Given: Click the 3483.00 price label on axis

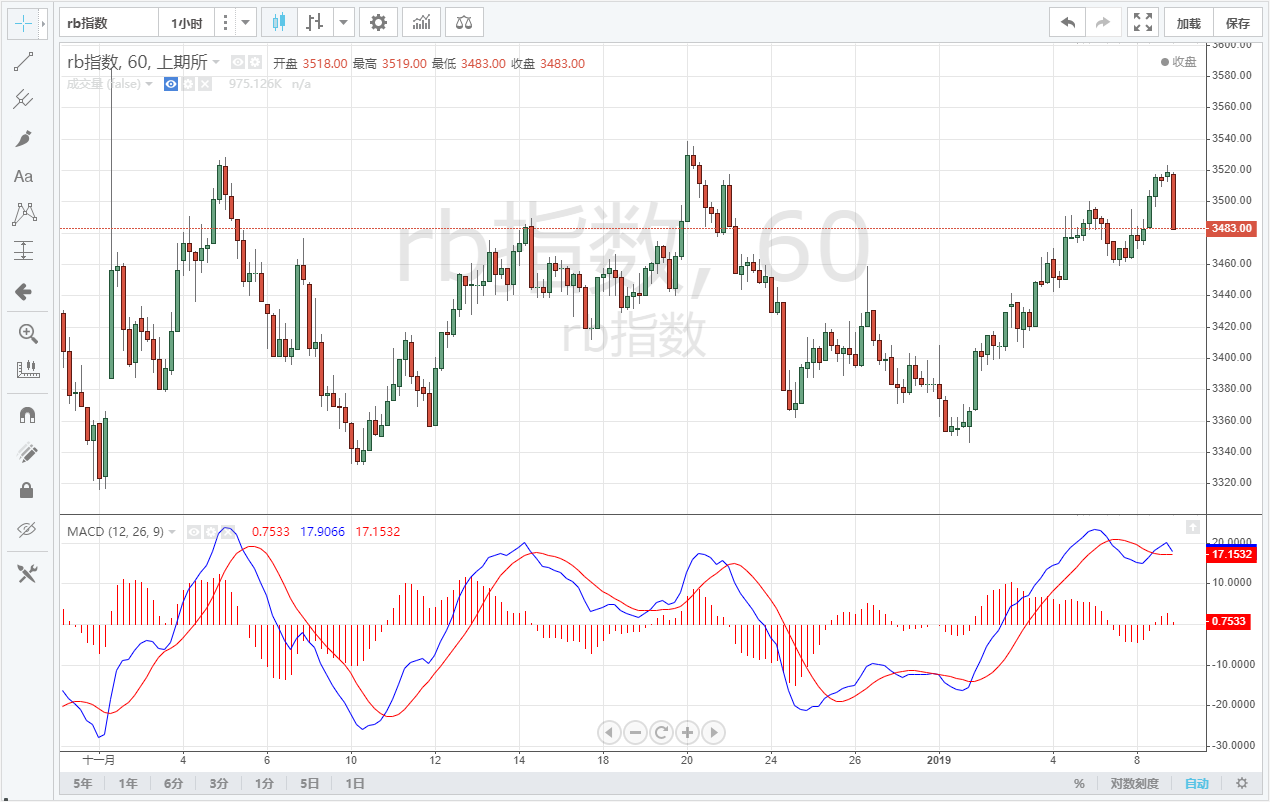Looking at the screenshot, I should click(1230, 229).
